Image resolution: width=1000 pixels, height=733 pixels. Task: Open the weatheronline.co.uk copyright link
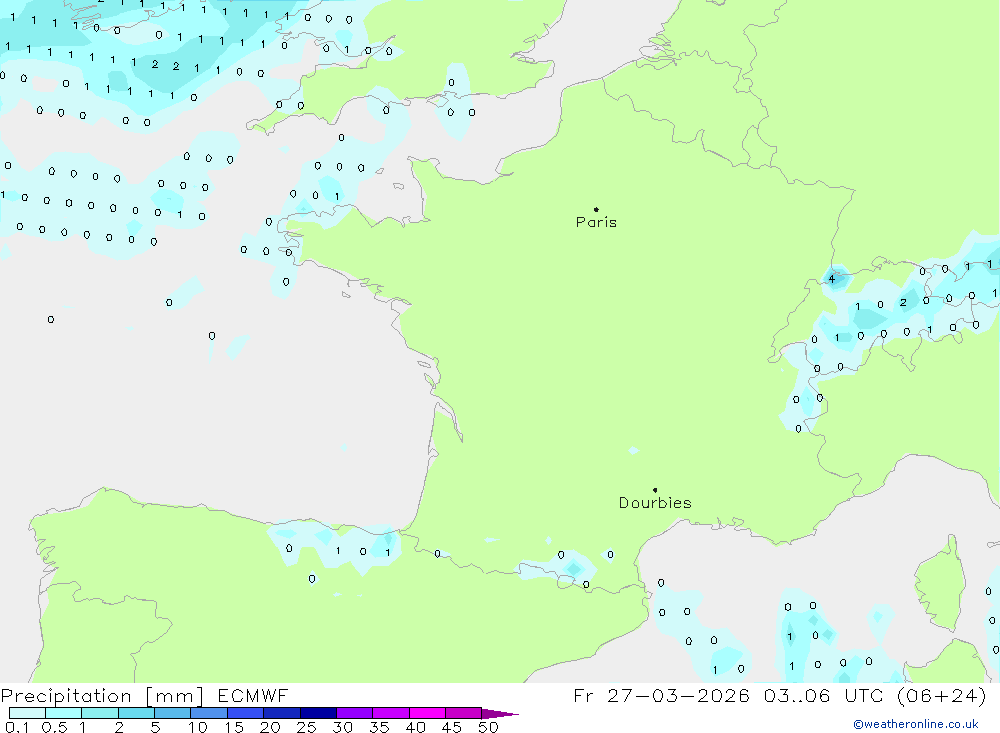916,724
